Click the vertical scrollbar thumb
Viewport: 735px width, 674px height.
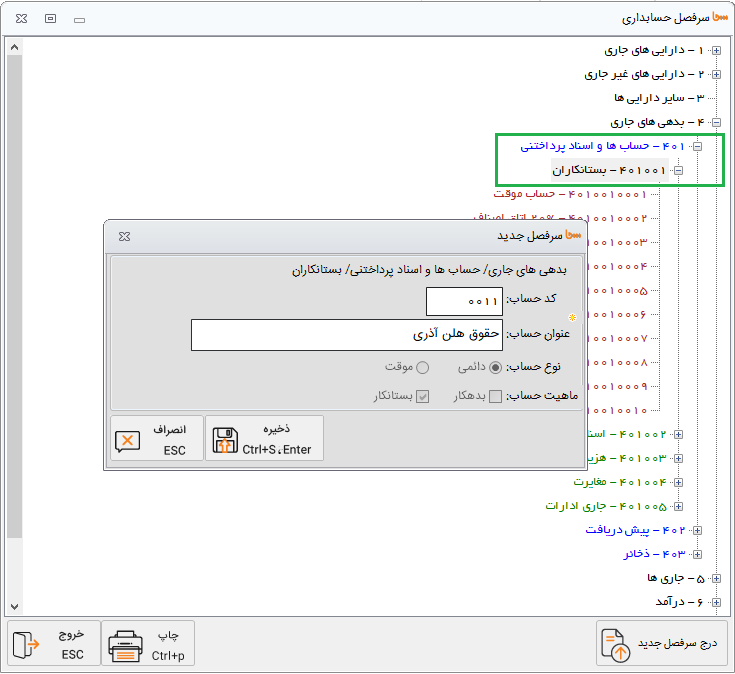click(15, 296)
